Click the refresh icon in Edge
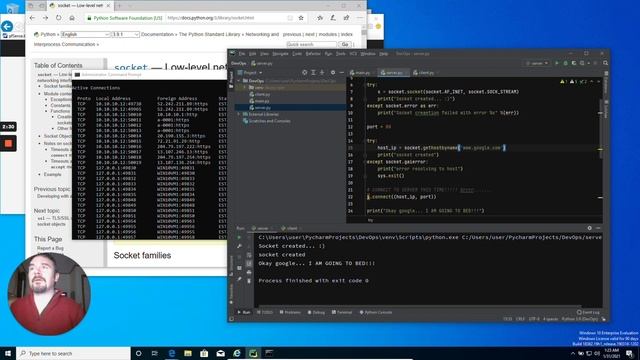The height and width of the screenshot is (360, 640). point(59,18)
